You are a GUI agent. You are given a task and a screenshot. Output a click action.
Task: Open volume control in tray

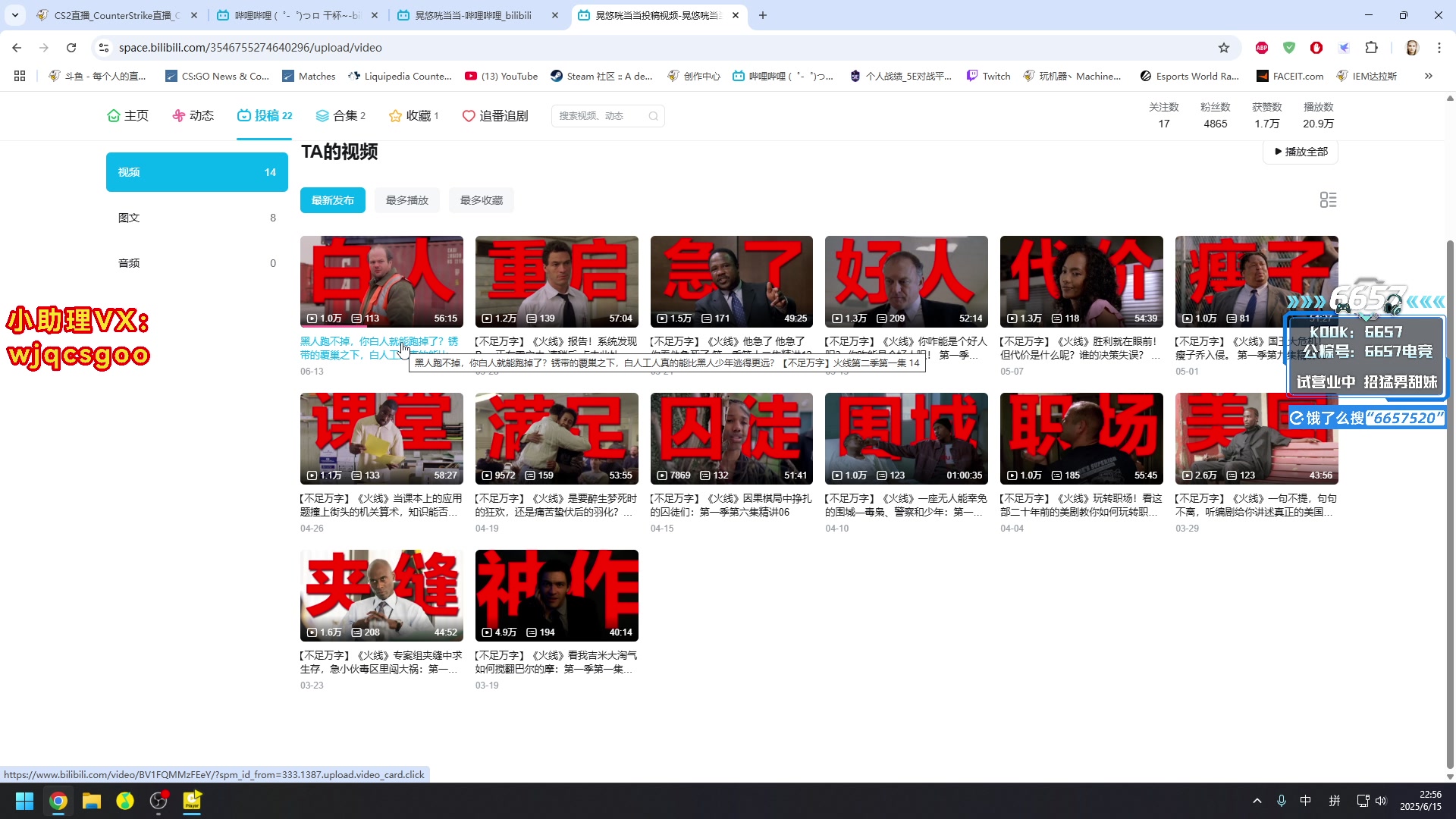pyautogui.click(x=1380, y=801)
